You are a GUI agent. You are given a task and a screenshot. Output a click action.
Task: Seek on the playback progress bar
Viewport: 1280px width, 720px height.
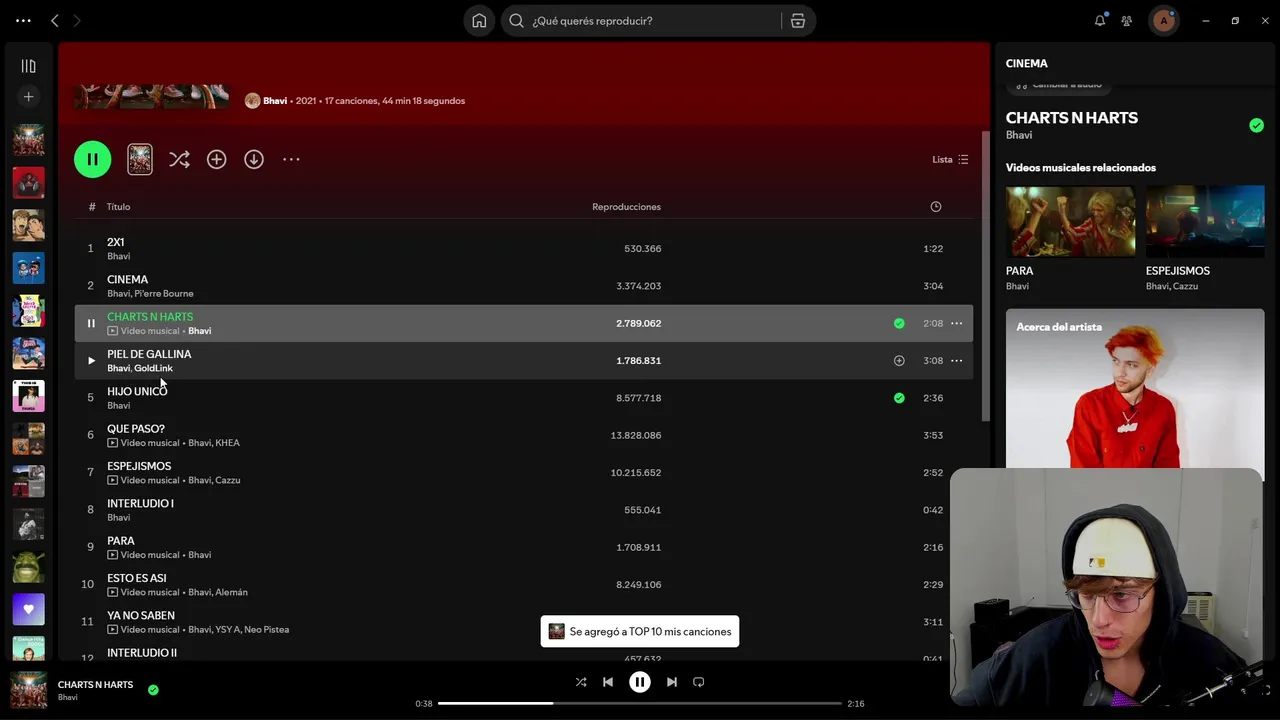click(x=640, y=704)
